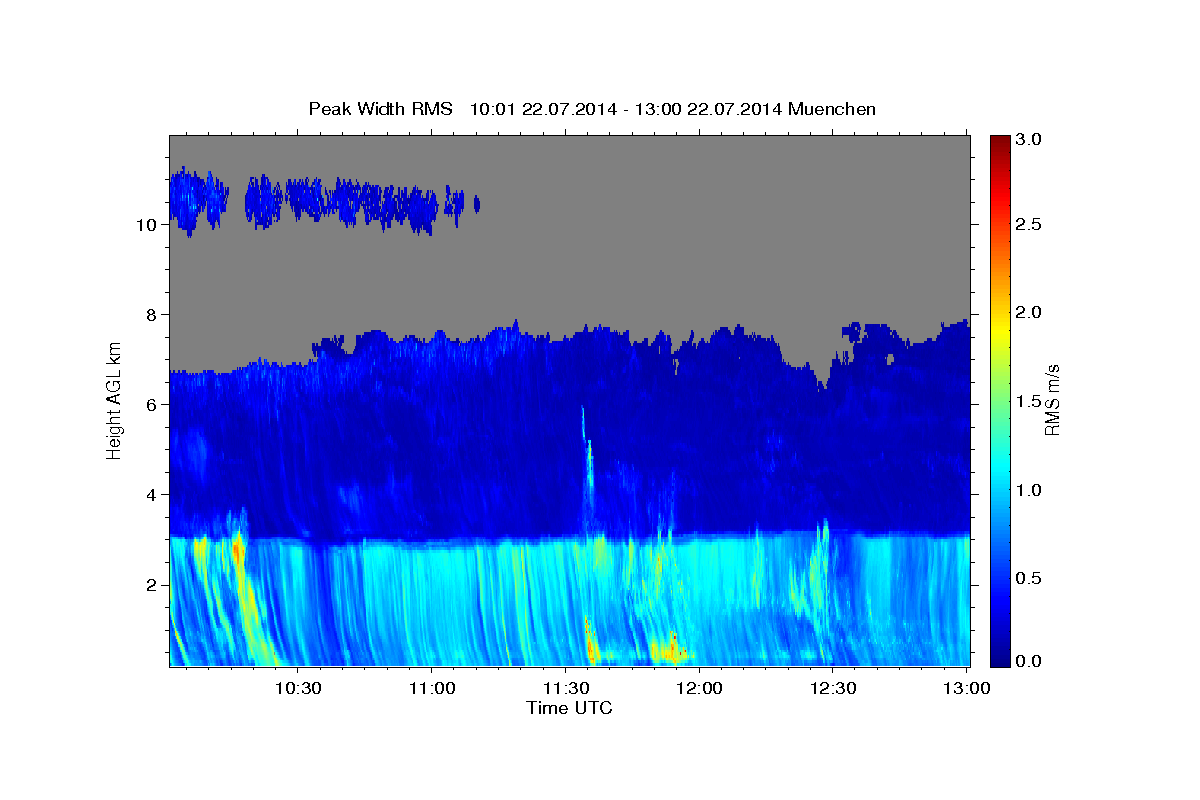Click the red hotspot near ground before 12:00

tap(668, 649)
